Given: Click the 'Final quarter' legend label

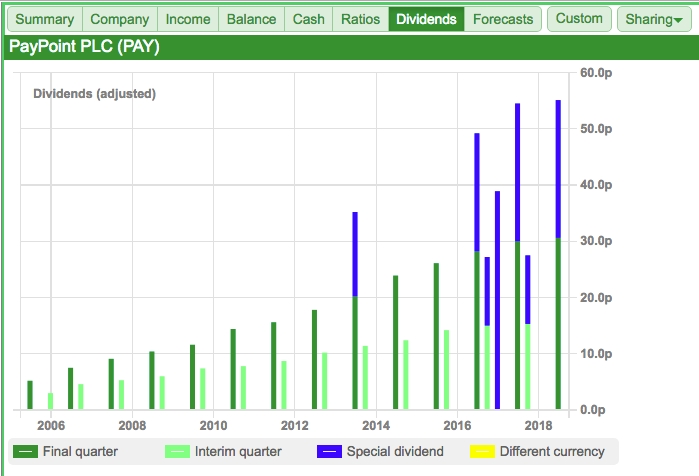Looking at the screenshot, I should [x=80, y=451].
